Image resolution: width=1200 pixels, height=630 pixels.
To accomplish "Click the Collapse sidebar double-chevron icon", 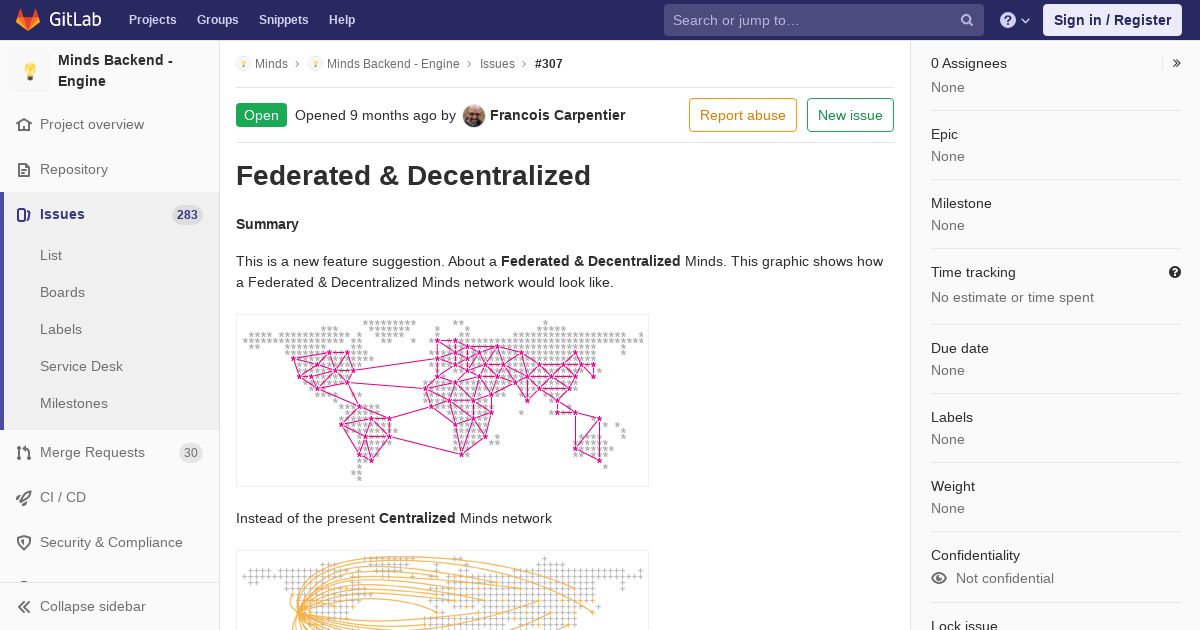I will (24, 607).
